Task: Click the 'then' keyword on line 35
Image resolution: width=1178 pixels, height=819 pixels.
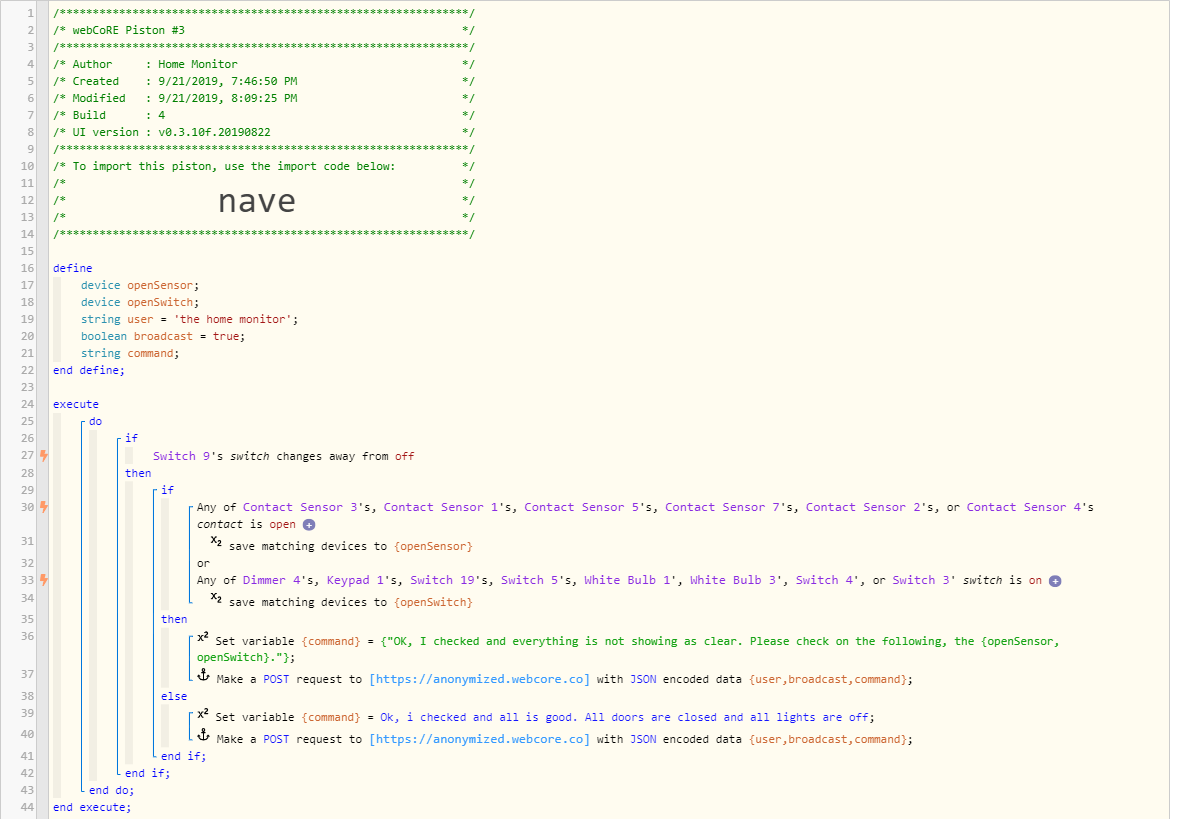Action: tap(174, 619)
